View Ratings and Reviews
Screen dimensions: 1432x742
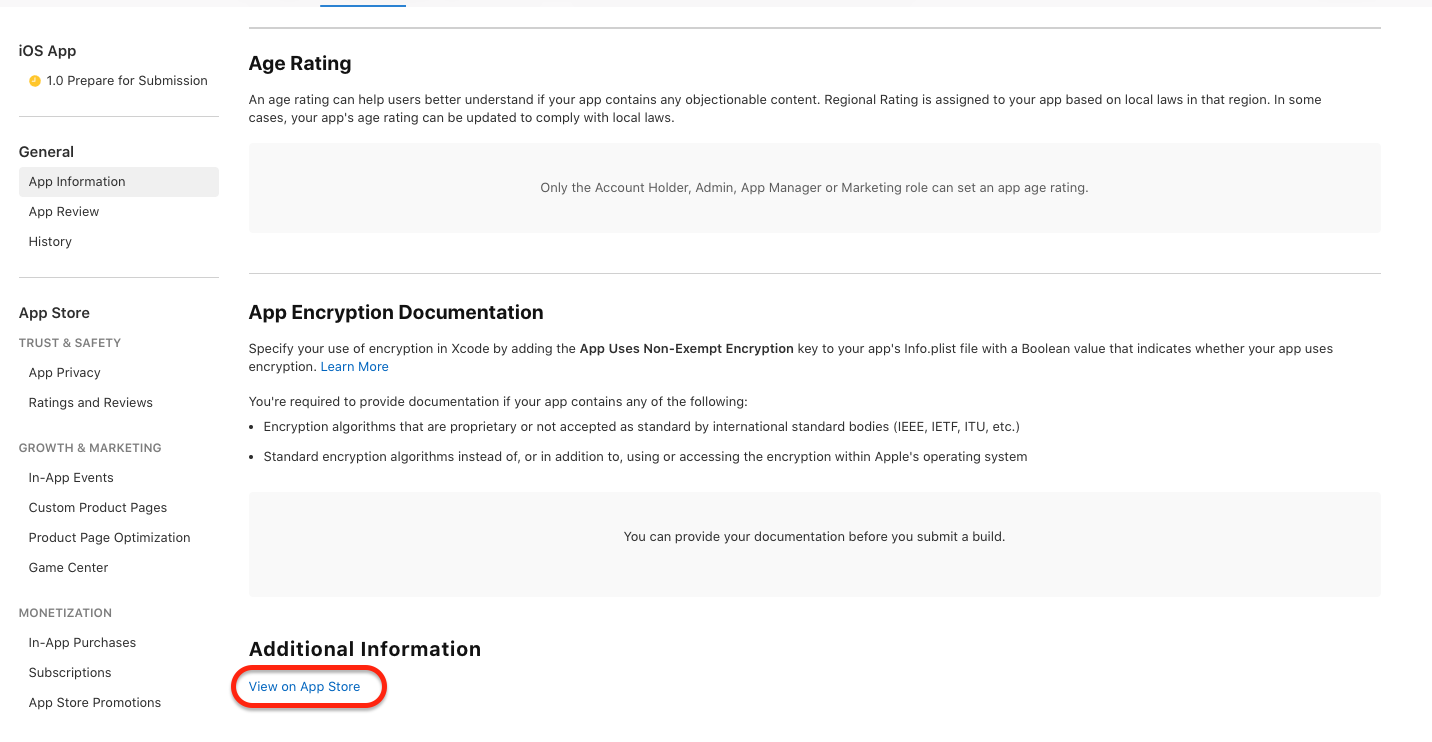click(90, 402)
